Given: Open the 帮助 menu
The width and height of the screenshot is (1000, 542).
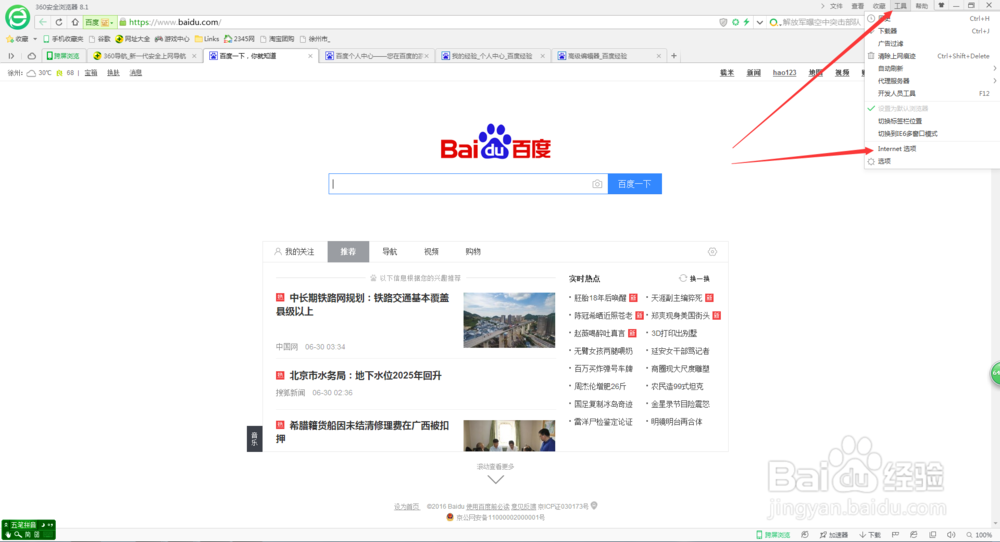Looking at the screenshot, I should coord(922,6).
